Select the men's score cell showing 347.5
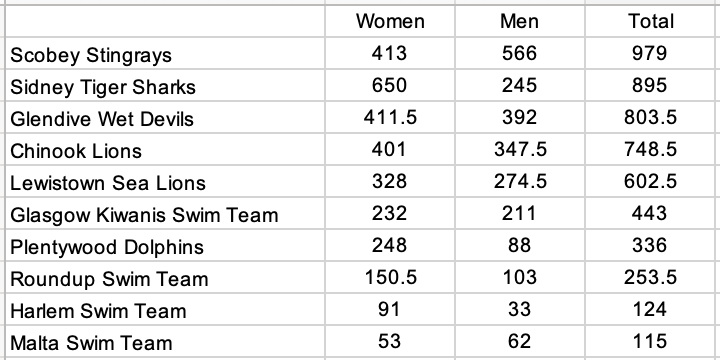720x360 pixels. coord(520,150)
